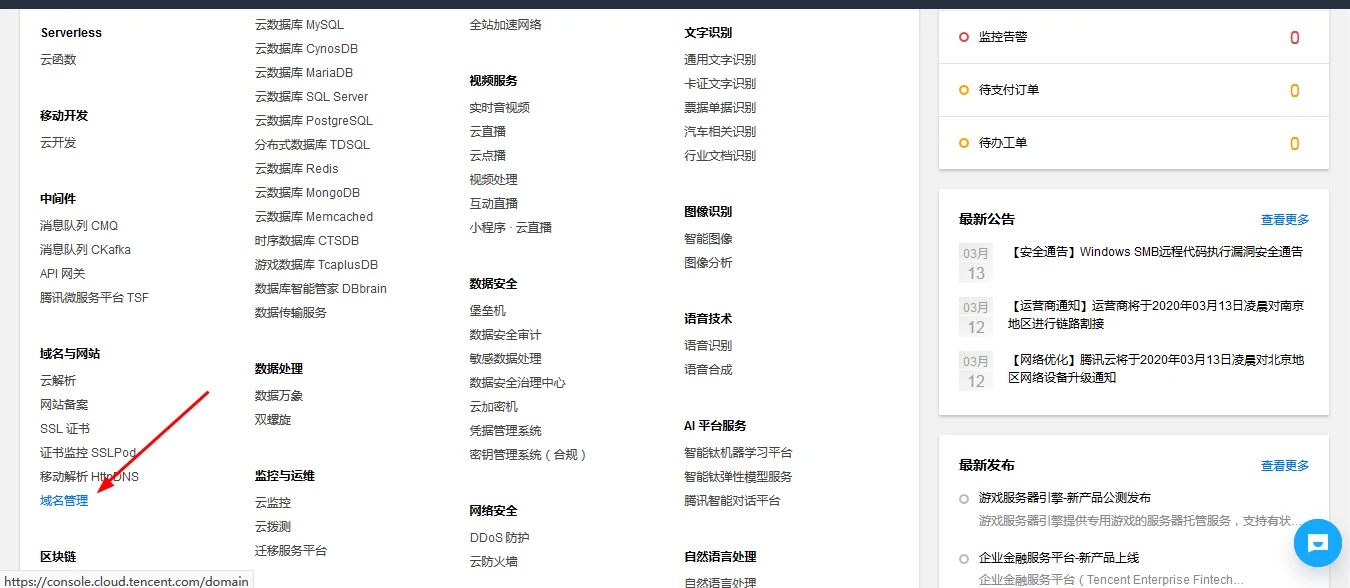Image resolution: width=1350 pixels, height=588 pixels.
Task: Open 云解析 under 域名与网站
Action: coord(58,381)
